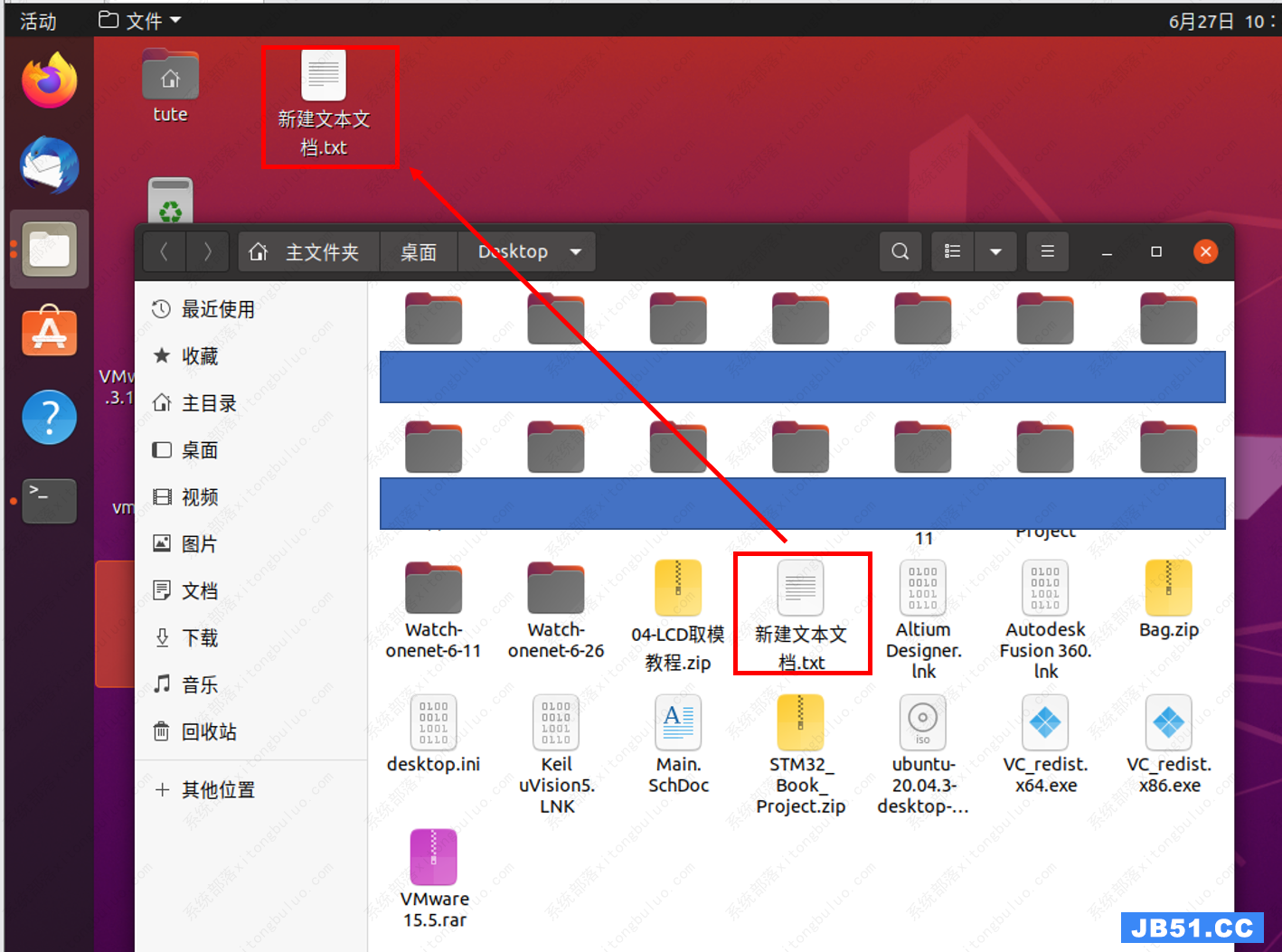Toggle list view icon in toolbar
Viewport: 1282px width, 952px height.
click(x=952, y=251)
